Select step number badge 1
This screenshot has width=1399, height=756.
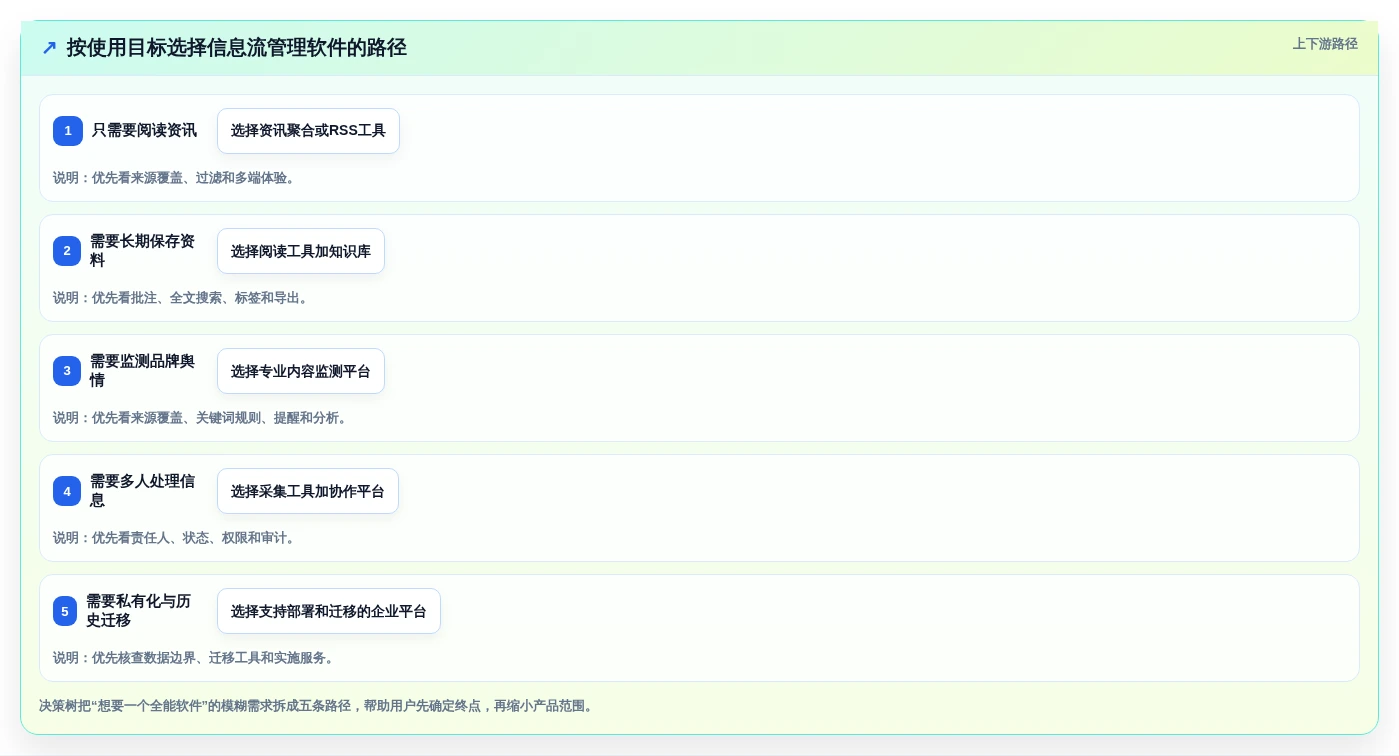pyautogui.click(x=68, y=131)
